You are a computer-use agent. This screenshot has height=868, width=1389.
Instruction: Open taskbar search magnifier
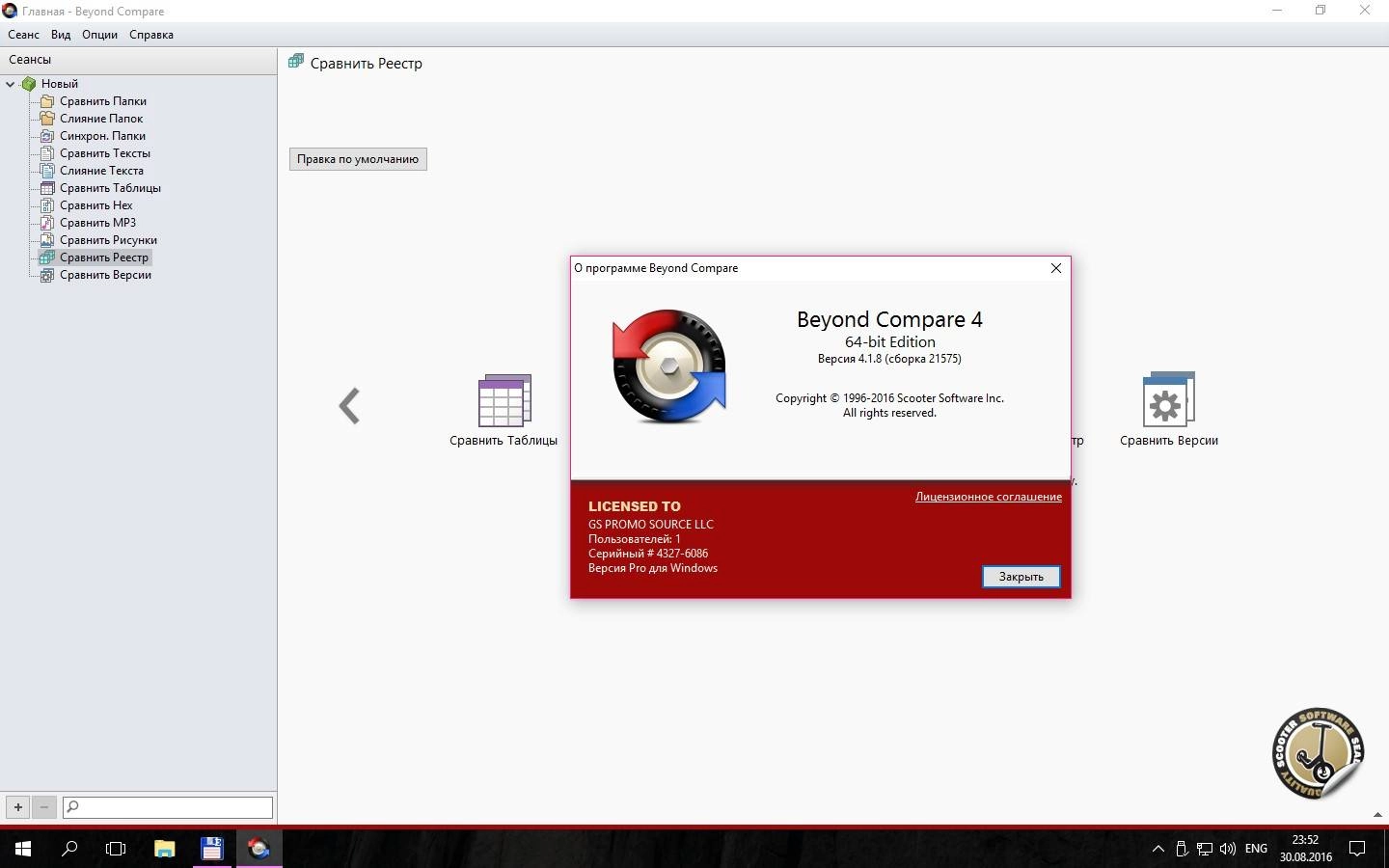(x=69, y=849)
